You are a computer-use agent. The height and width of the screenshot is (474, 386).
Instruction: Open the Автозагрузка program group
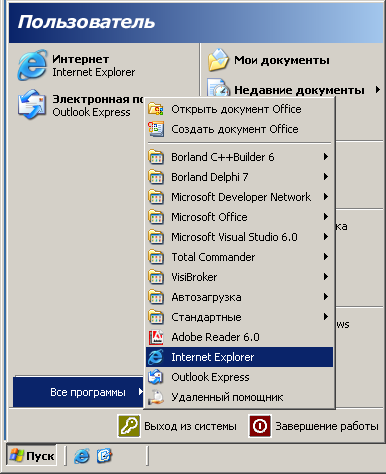(x=239, y=297)
